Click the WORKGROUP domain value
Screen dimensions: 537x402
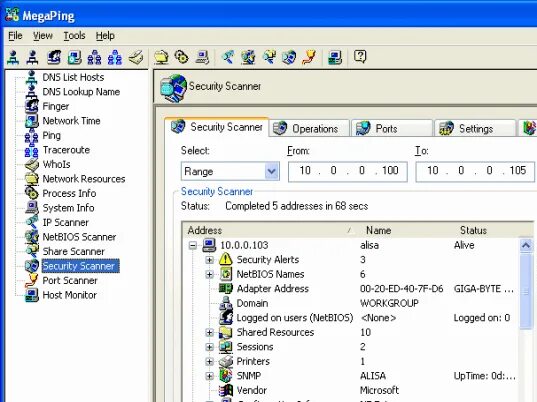click(389, 303)
